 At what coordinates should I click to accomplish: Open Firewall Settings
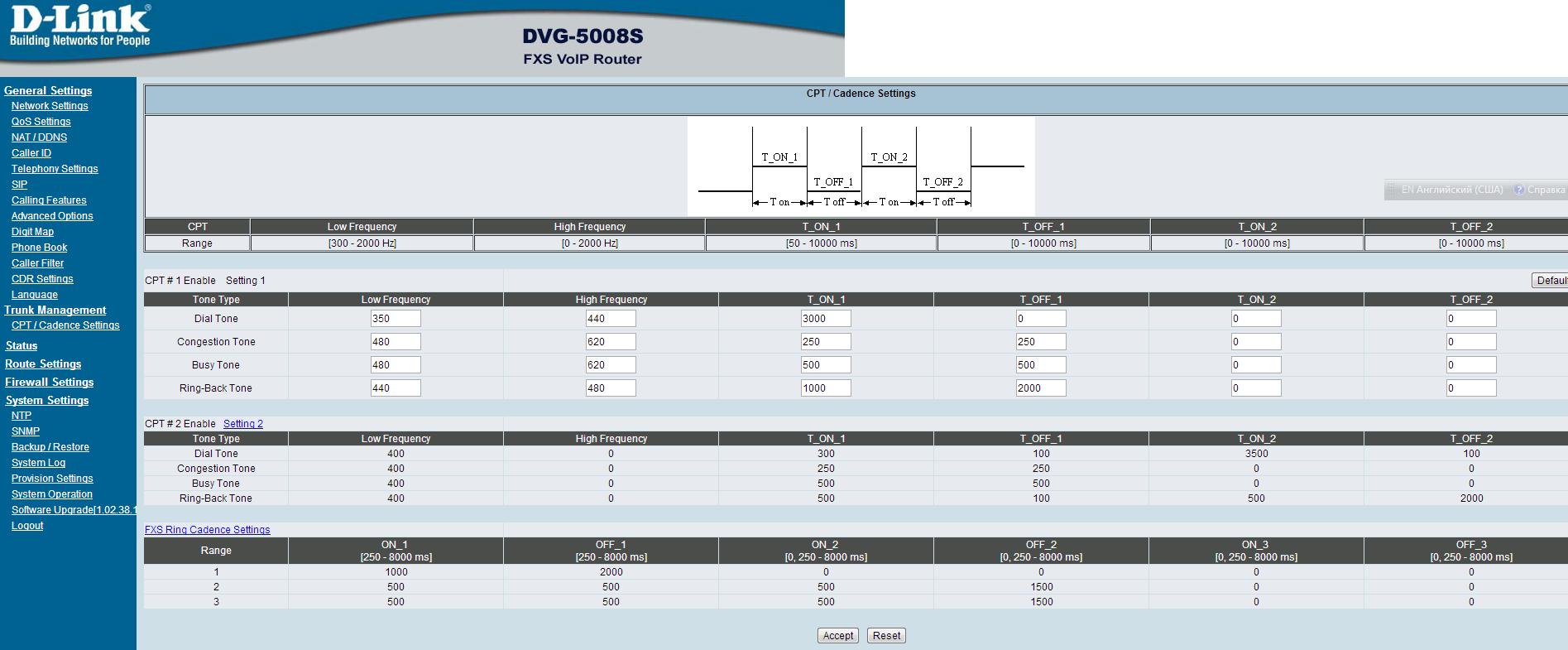pos(50,382)
